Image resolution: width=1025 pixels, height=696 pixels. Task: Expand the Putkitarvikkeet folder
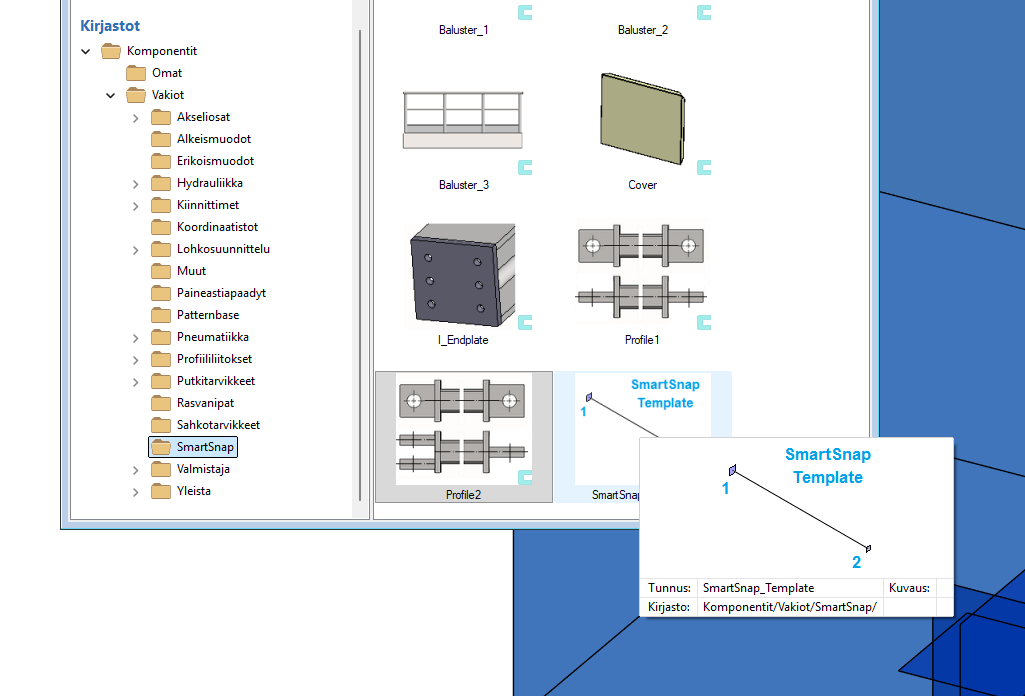(x=136, y=381)
